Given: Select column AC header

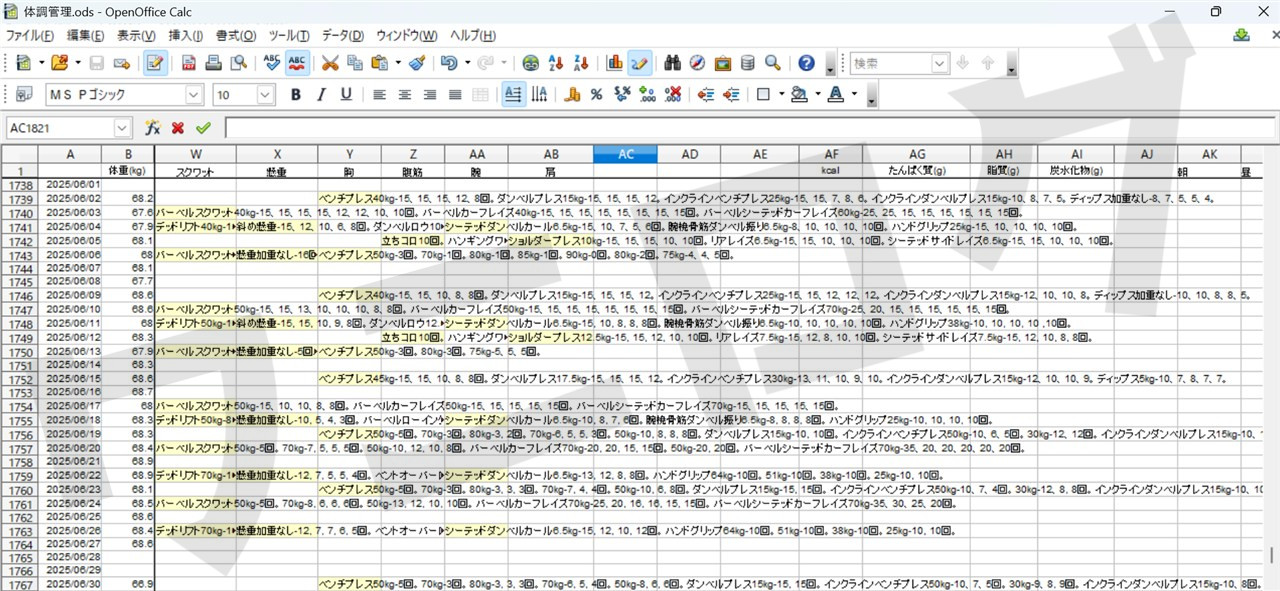Looking at the screenshot, I should pos(625,154).
